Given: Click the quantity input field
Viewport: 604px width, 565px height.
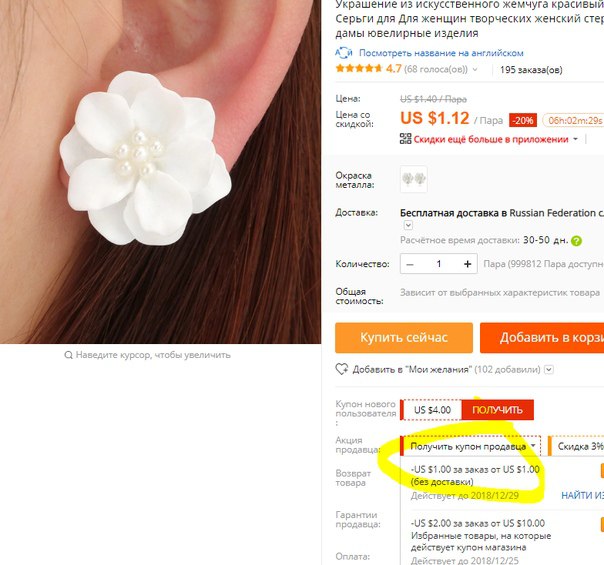Looking at the screenshot, I should [439, 264].
